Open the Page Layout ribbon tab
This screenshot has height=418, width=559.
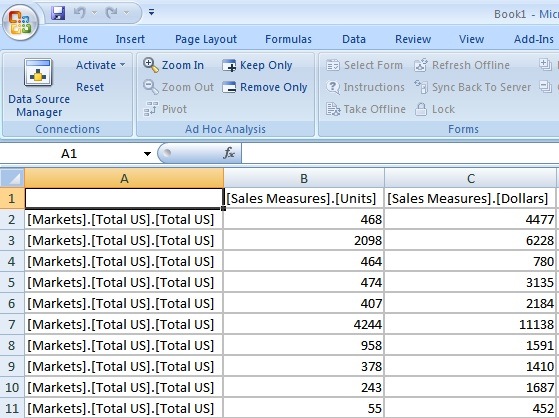coord(206,39)
